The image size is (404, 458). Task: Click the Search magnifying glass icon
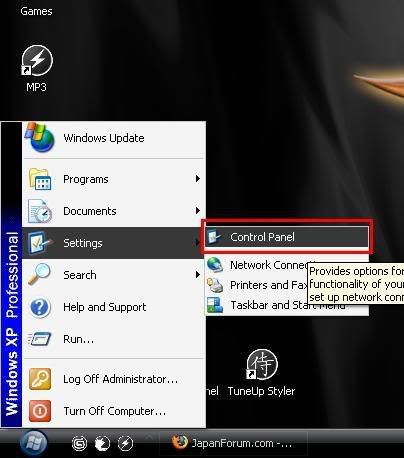40,274
